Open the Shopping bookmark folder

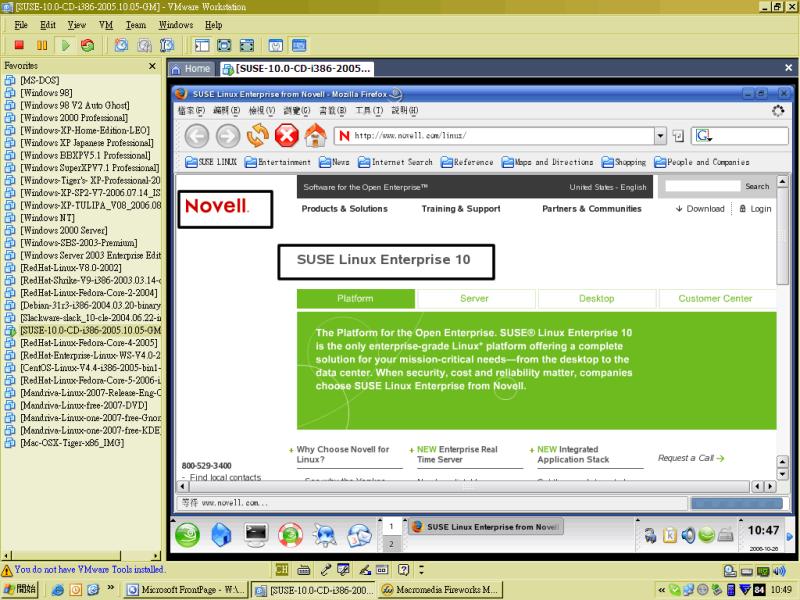623,162
